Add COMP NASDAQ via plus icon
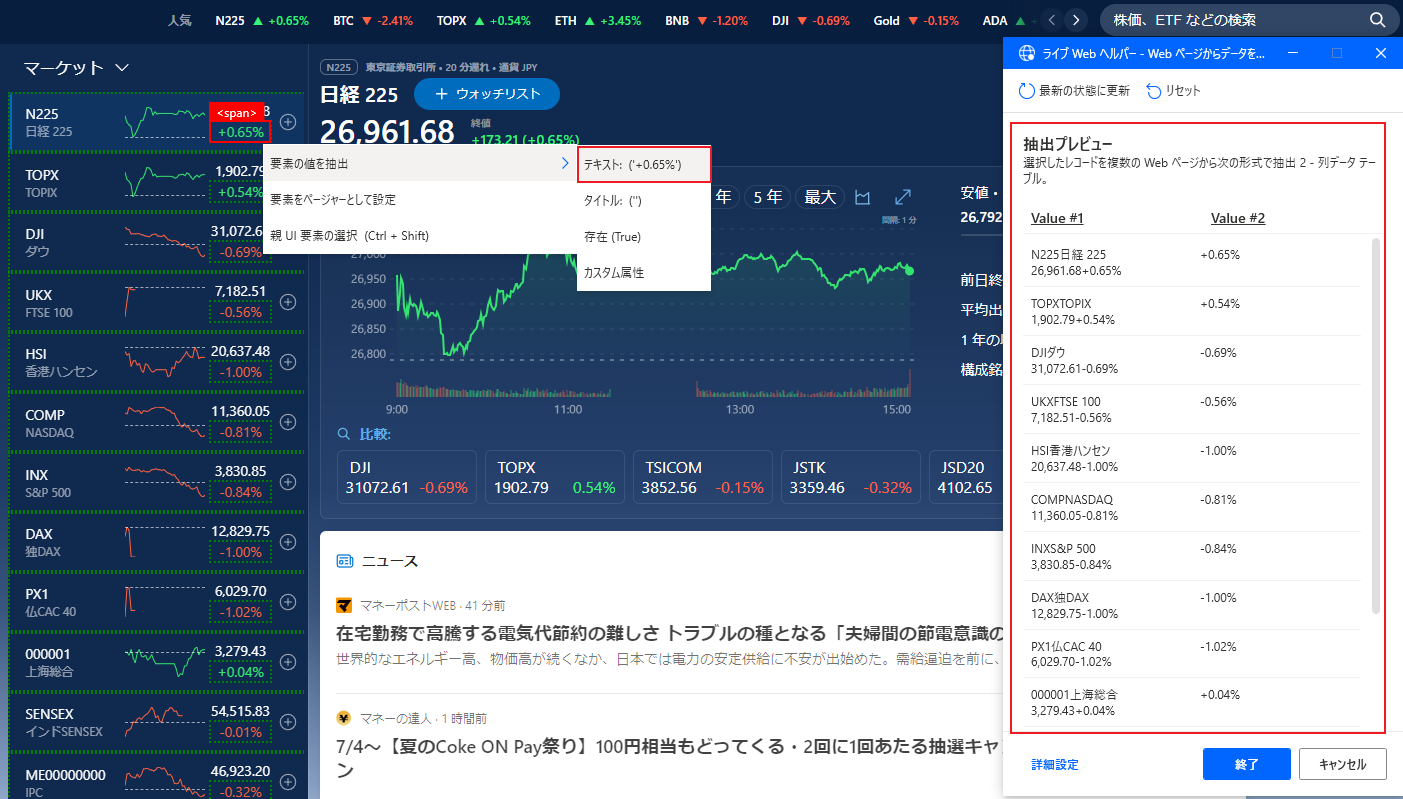The height and width of the screenshot is (799, 1403). click(288, 422)
